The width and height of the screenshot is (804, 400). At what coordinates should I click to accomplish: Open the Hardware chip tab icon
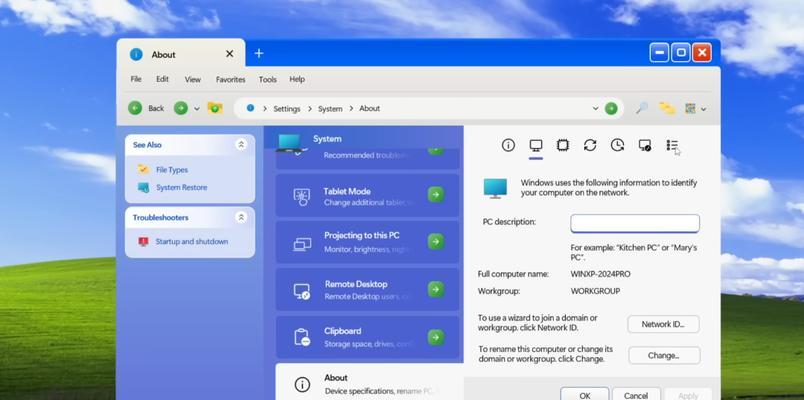click(562, 145)
